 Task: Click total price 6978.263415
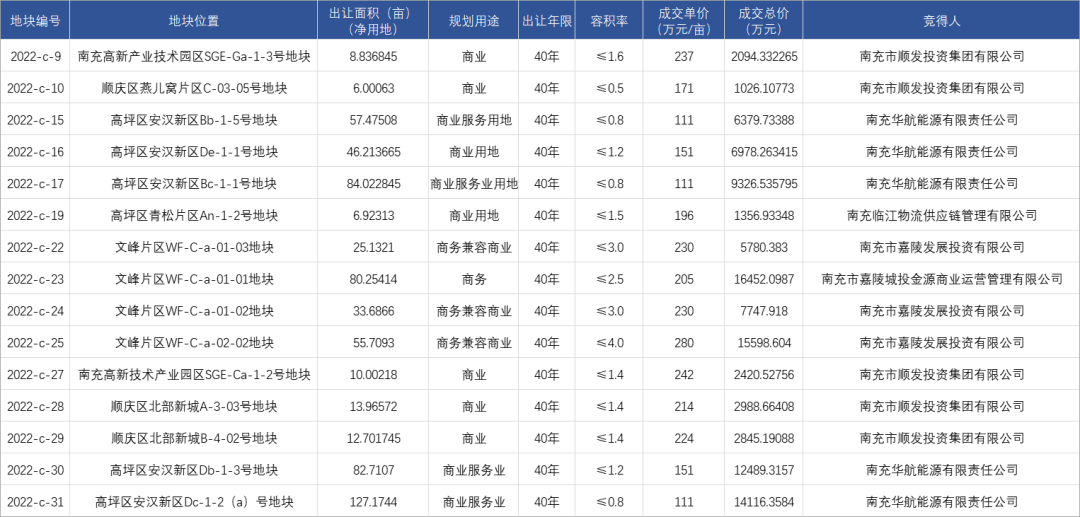click(763, 151)
